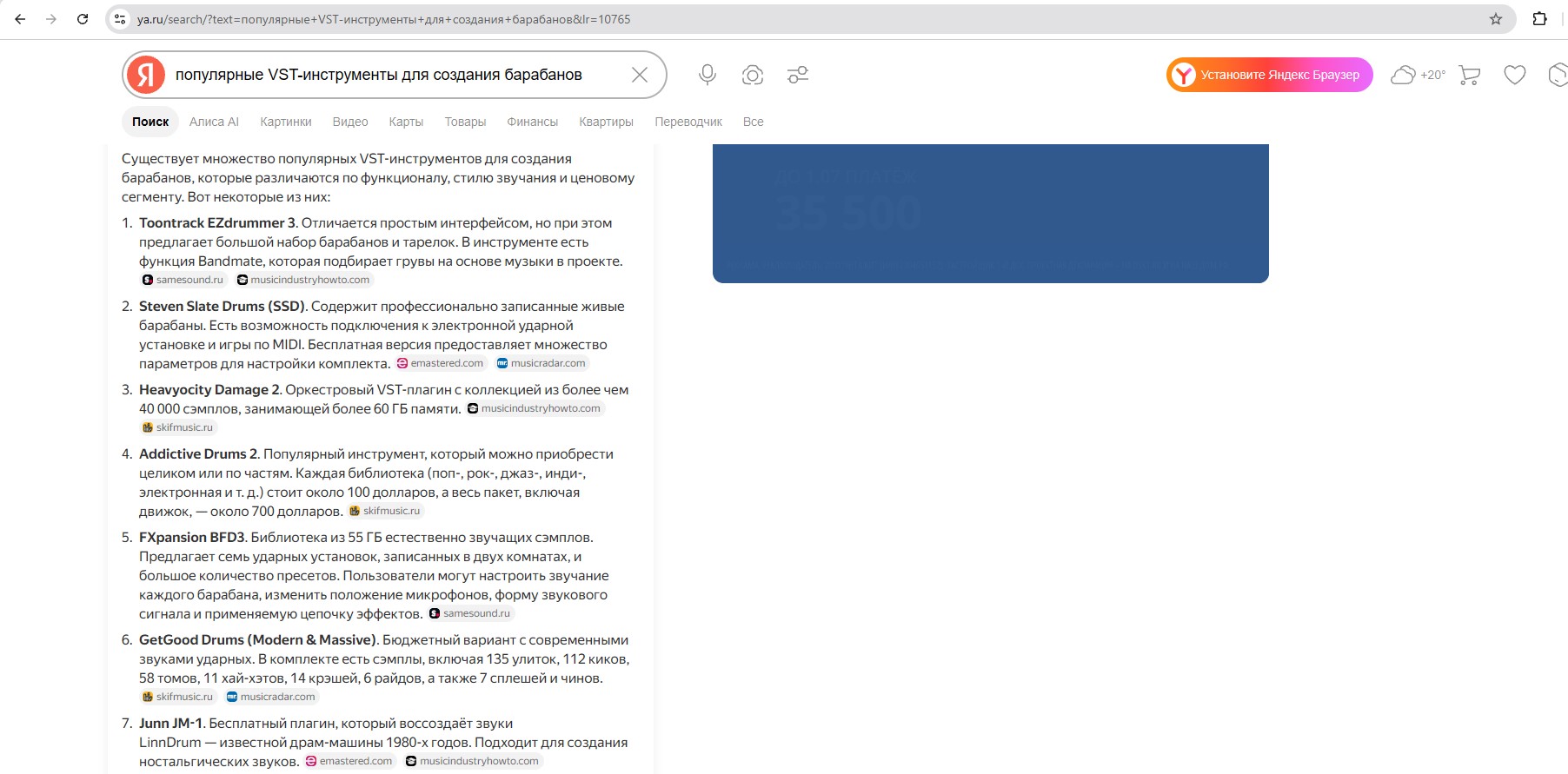Image resolution: width=1568 pixels, height=774 pixels.
Task: Click the GetGood Drums (Modern & Massive) text
Action: tap(258, 640)
